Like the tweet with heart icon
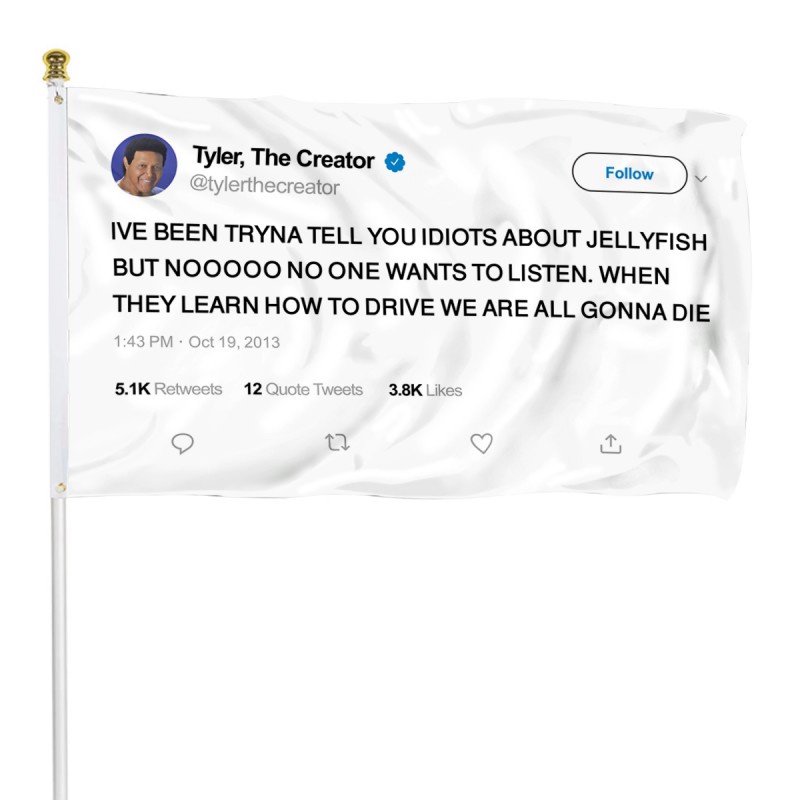Image resolution: width=800 pixels, height=800 pixels. [481, 443]
